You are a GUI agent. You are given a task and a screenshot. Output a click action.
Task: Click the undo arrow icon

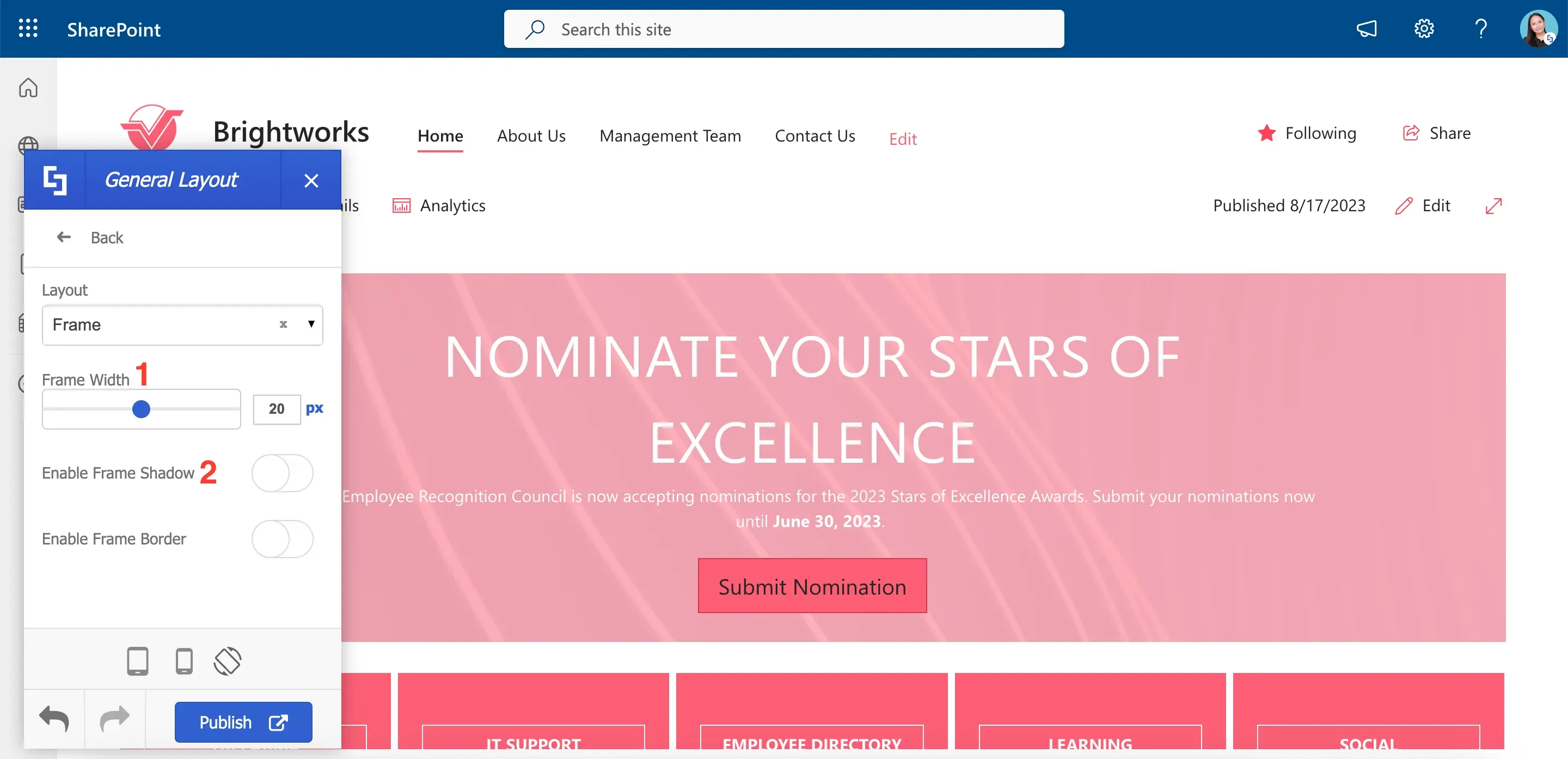(54, 719)
